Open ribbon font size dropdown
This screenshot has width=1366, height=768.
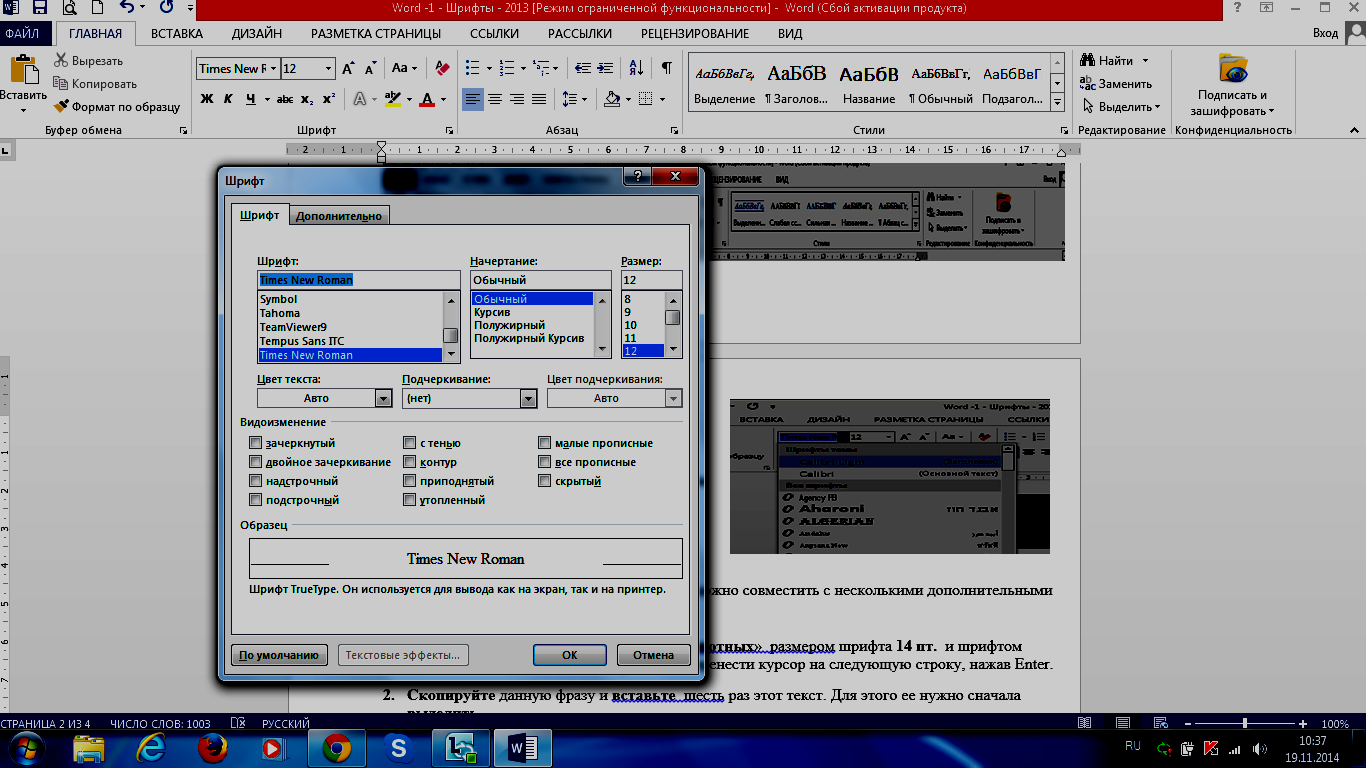pyautogui.click(x=329, y=69)
